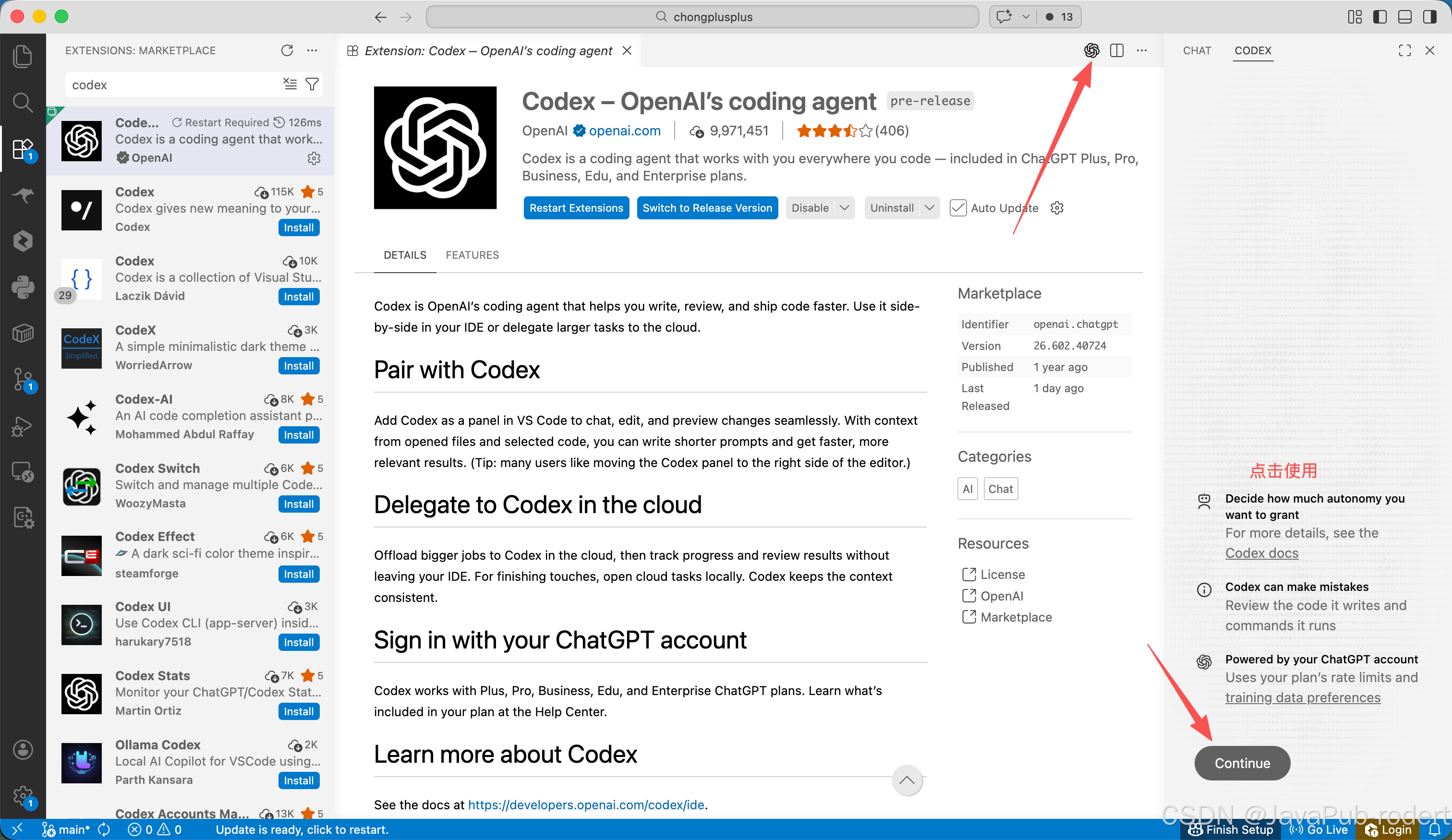This screenshot has width=1452, height=840.
Task: Expand the Disable dropdown arrow
Action: click(x=845, y=207)
